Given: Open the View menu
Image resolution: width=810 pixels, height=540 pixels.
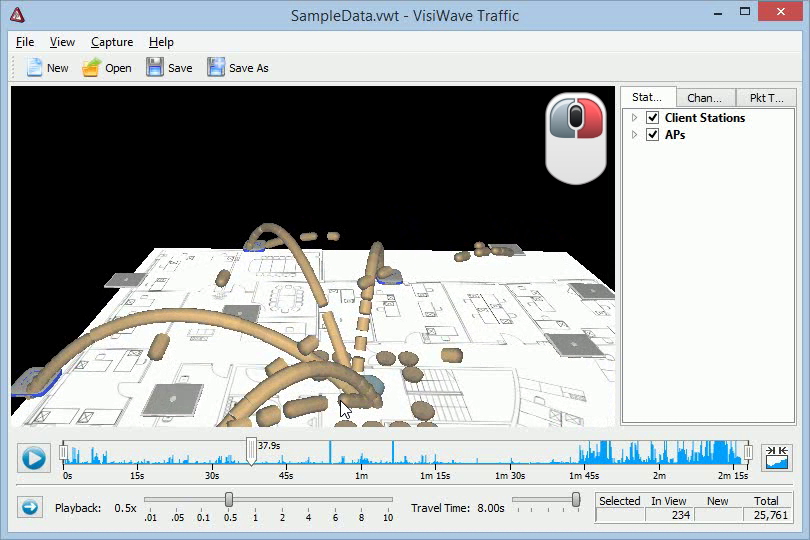Looking at the screenshot, I should (x=63, y=42).
